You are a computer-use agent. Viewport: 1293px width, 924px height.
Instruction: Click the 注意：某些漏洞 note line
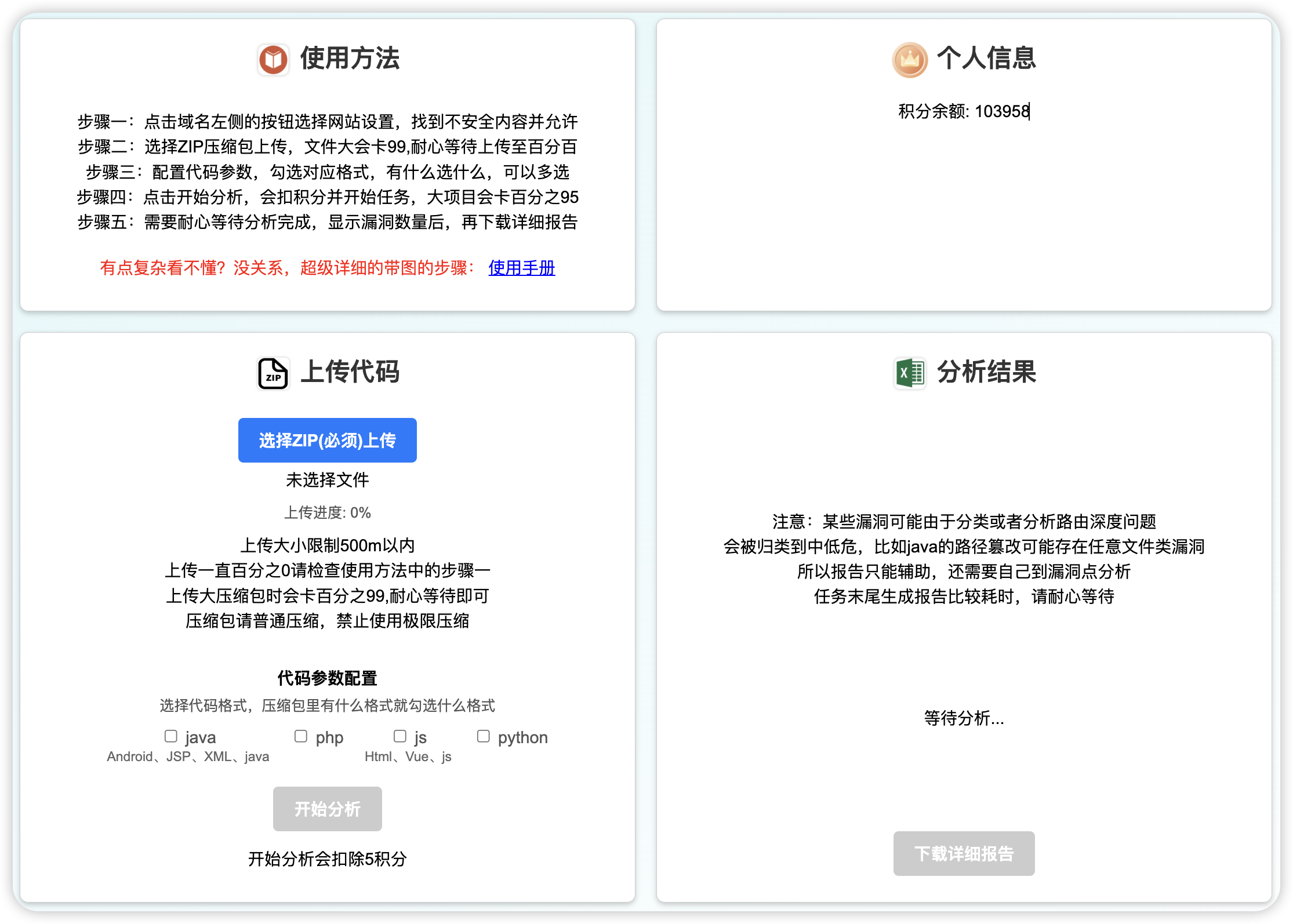(964, 522)
